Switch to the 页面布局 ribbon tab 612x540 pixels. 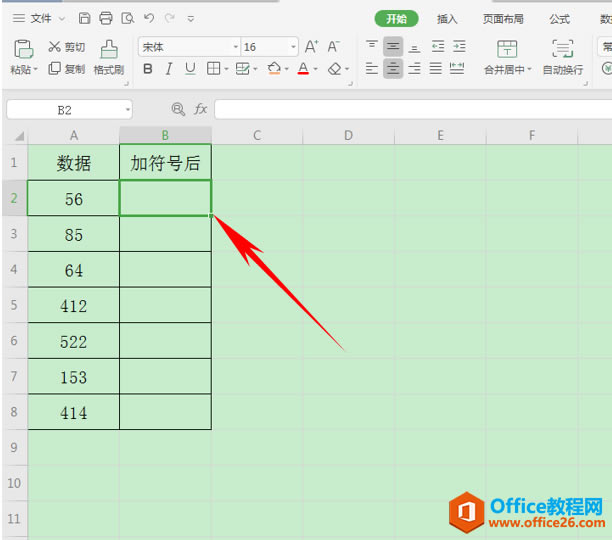coord(503,19)
